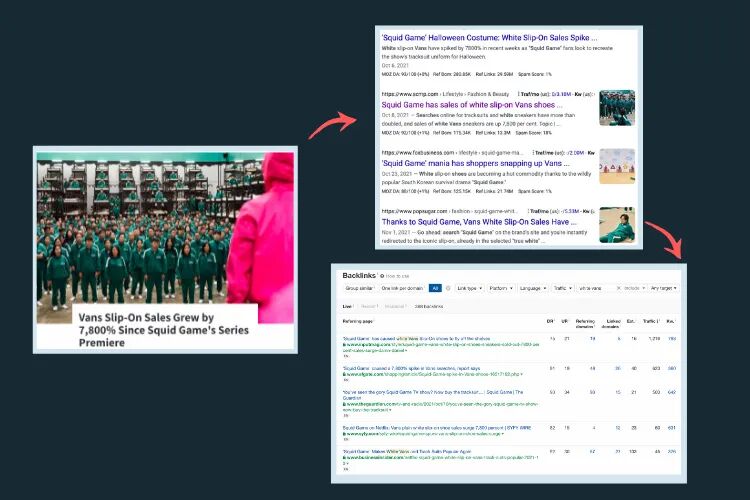750x500 pixels.
Task: Open The Guardian backlink title about gory Squid Game
Action: pyautogui.click(x=433, y=395)
